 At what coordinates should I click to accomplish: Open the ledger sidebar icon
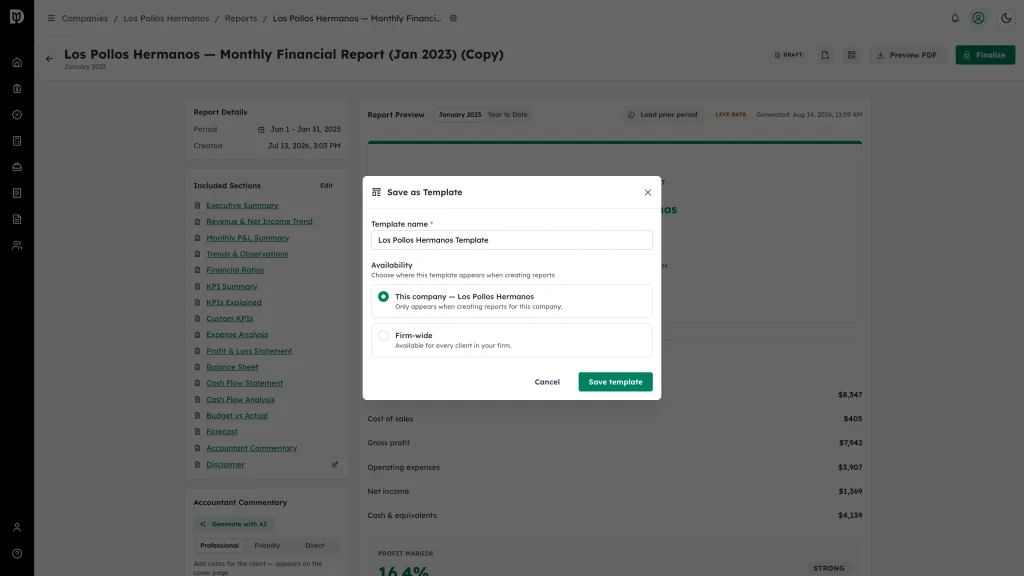[x=17, y=141]
